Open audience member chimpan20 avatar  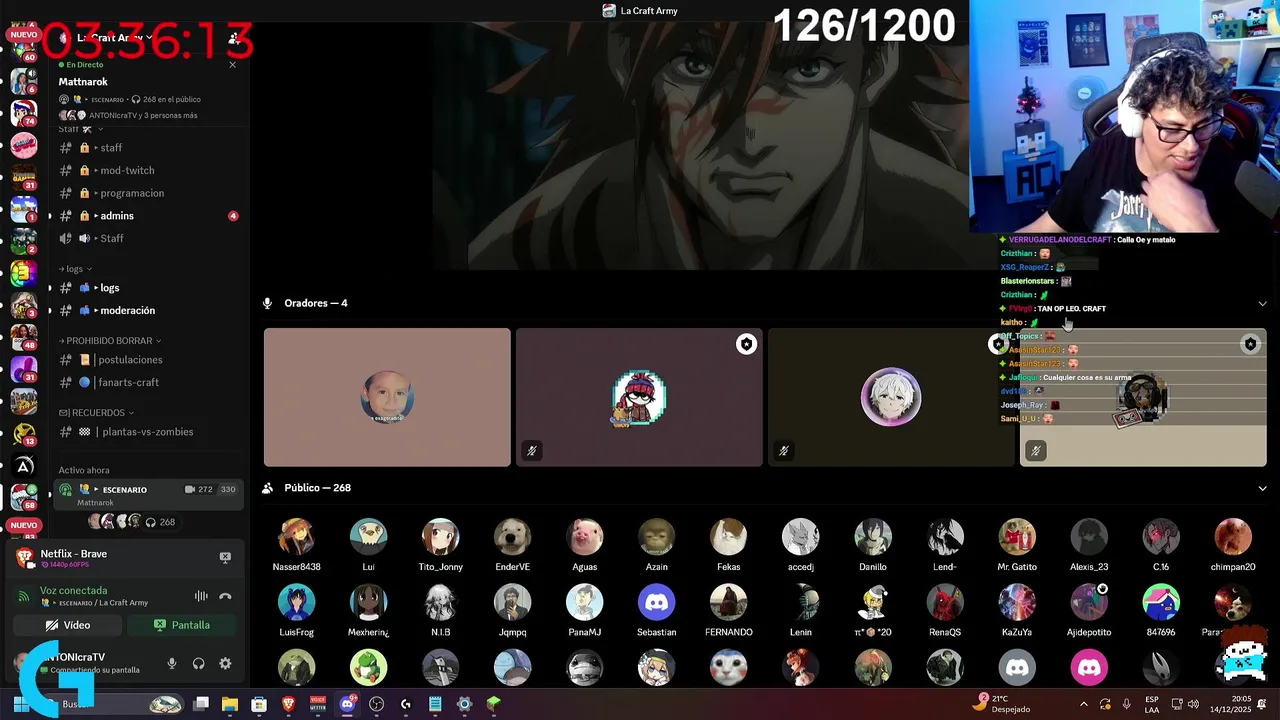tap(1233, 537)
